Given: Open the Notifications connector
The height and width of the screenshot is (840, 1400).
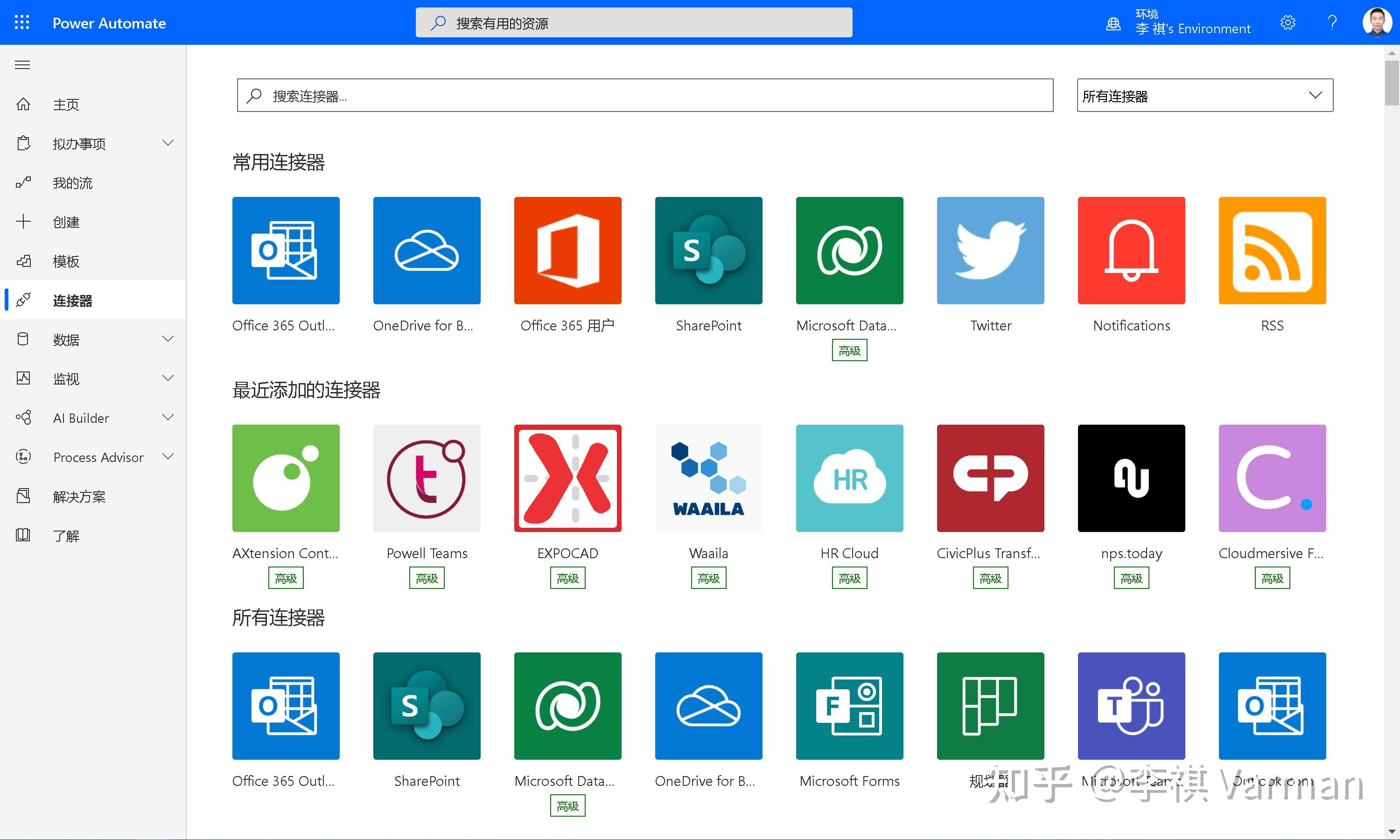Looking at the screenshot, I should point(1131,250).
